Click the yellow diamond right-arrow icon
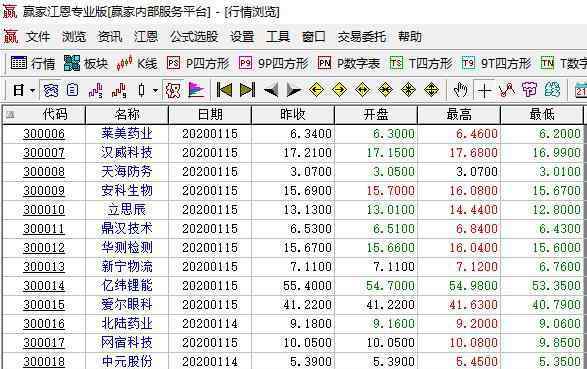 click(x=340, y=90)
